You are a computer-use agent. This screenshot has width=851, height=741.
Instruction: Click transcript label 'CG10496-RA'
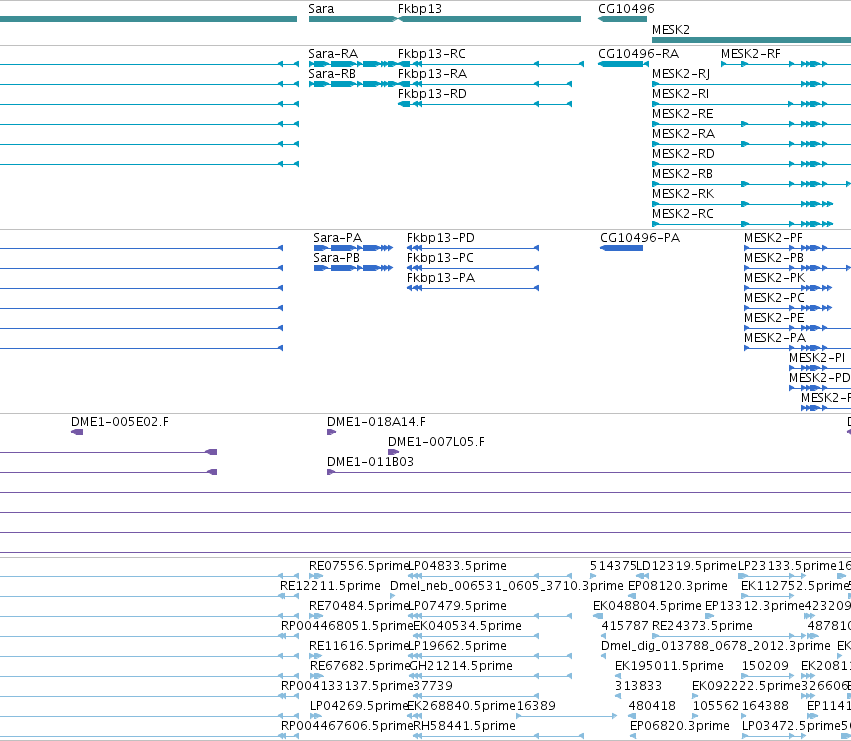coord(638,54)
